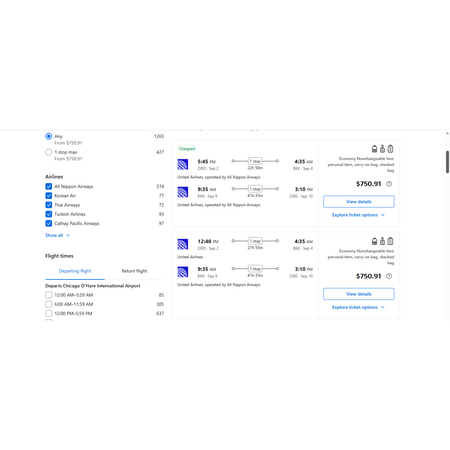Screen dimensions: 450x450
Task: Expand Explore ticket options for second flight
Action: [358, 307]
